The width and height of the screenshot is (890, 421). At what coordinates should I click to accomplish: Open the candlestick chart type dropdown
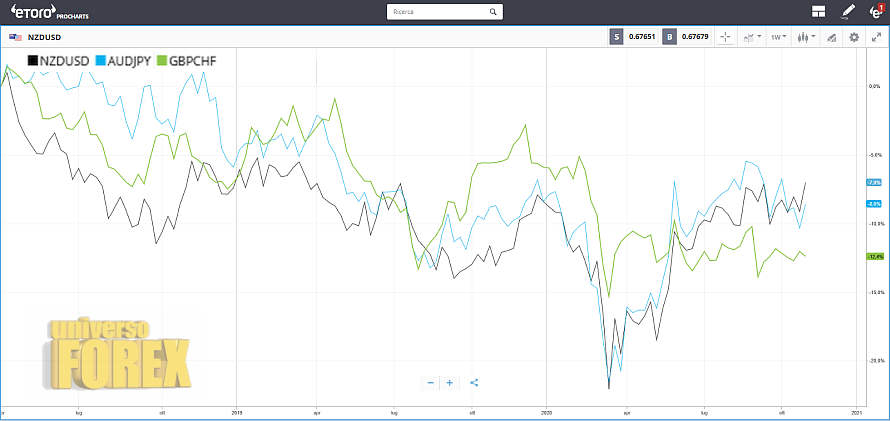tap(804, 37)
